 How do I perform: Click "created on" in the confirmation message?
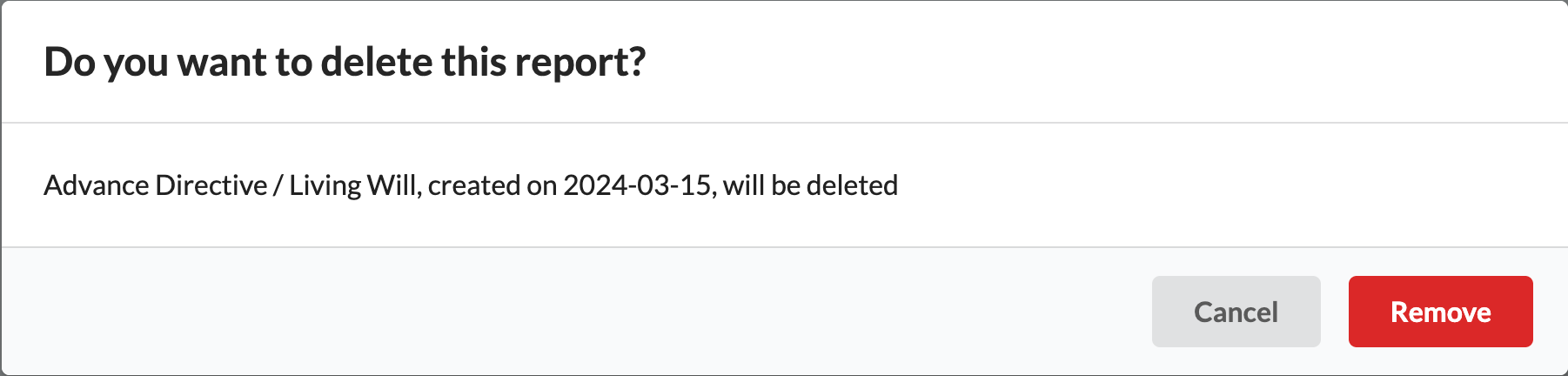492,185
